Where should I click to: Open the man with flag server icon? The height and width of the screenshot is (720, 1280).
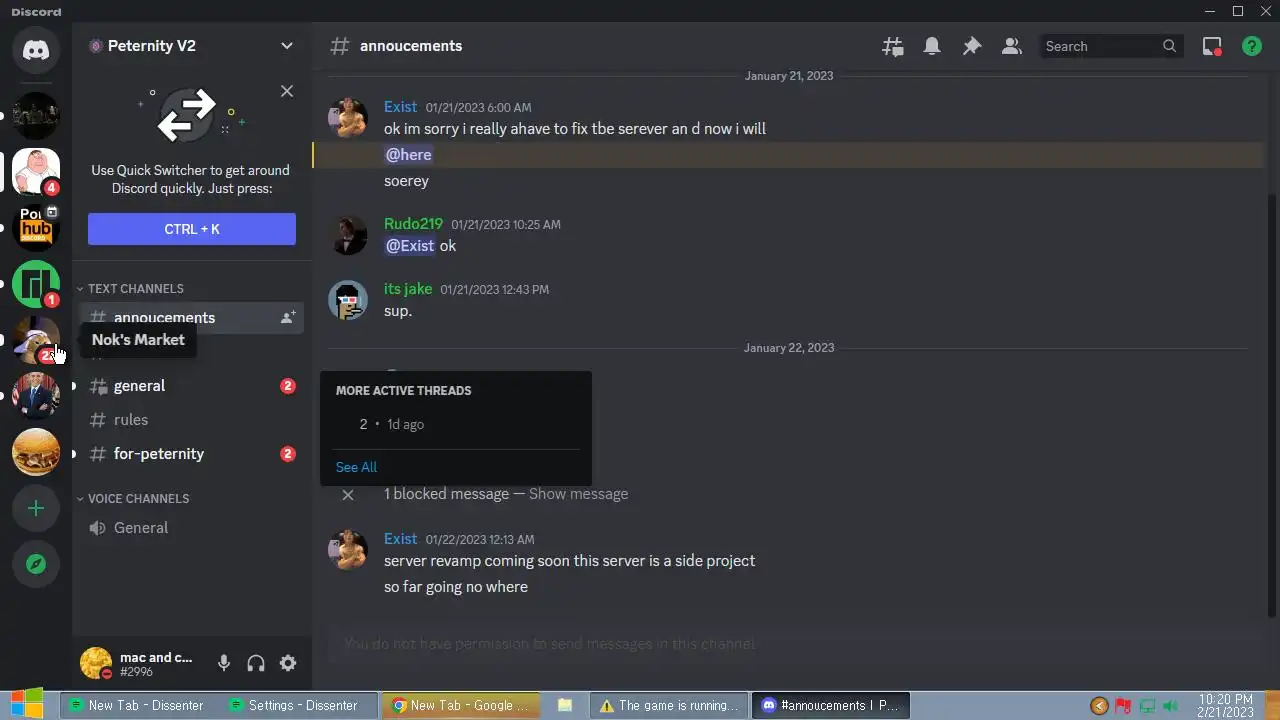click(36, 396)
